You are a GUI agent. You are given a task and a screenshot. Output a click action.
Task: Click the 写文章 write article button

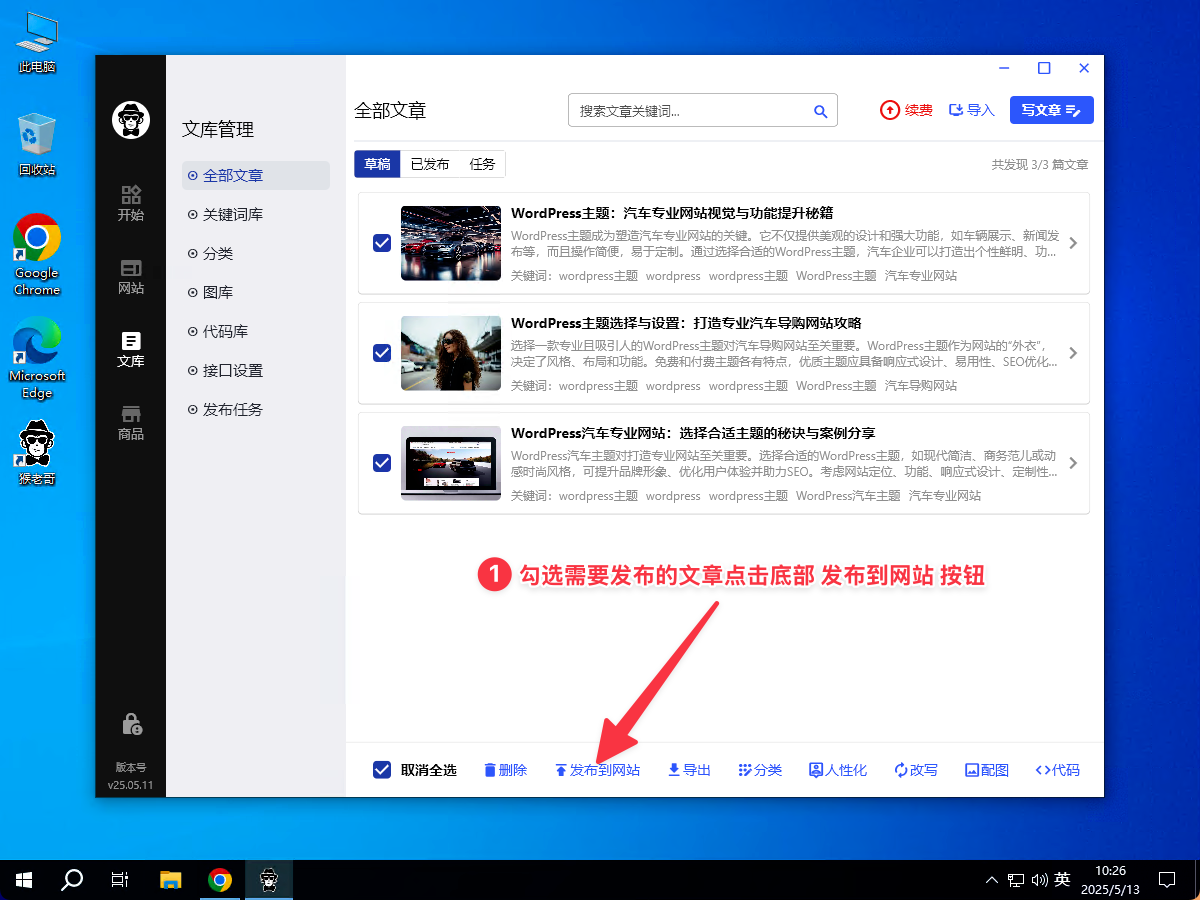(1052, 110)
